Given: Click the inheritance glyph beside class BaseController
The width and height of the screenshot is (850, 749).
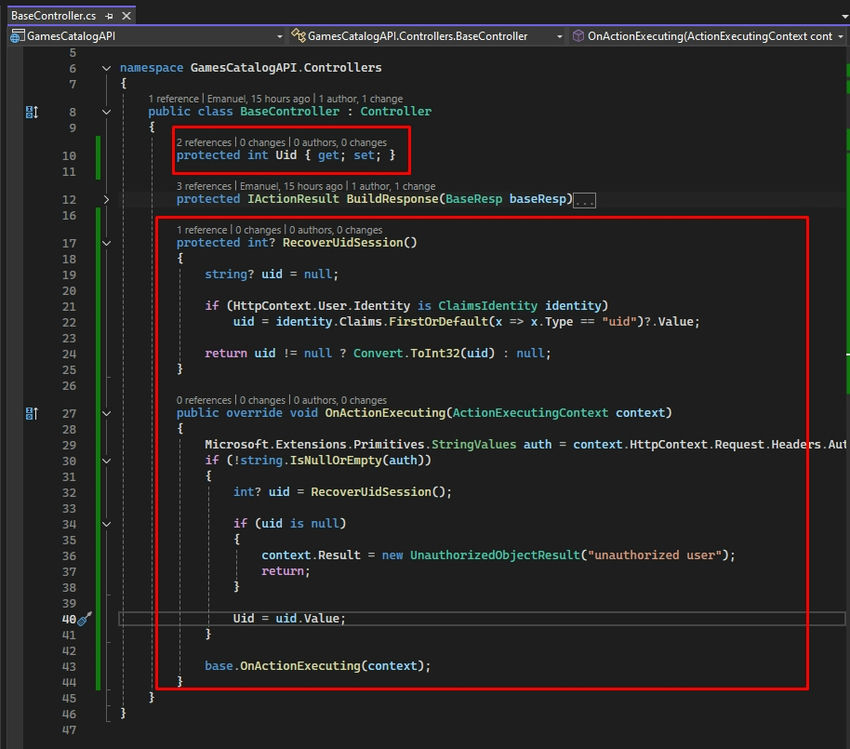Looking at the screenshot, I should tap(31, 111).
